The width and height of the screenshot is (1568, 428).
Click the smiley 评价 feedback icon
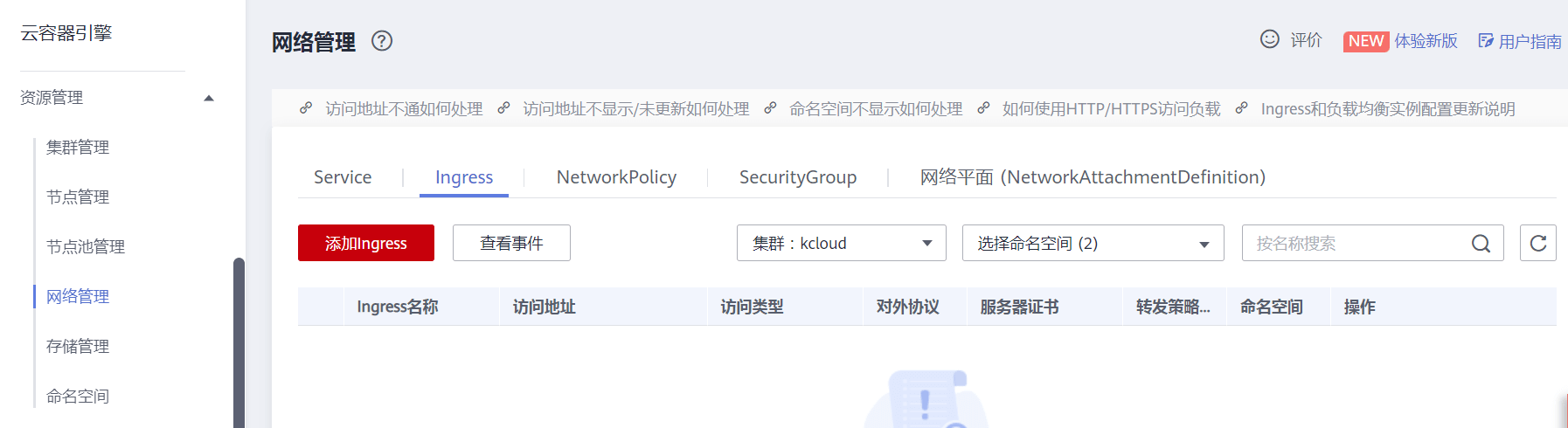[x=1269, y=39]
